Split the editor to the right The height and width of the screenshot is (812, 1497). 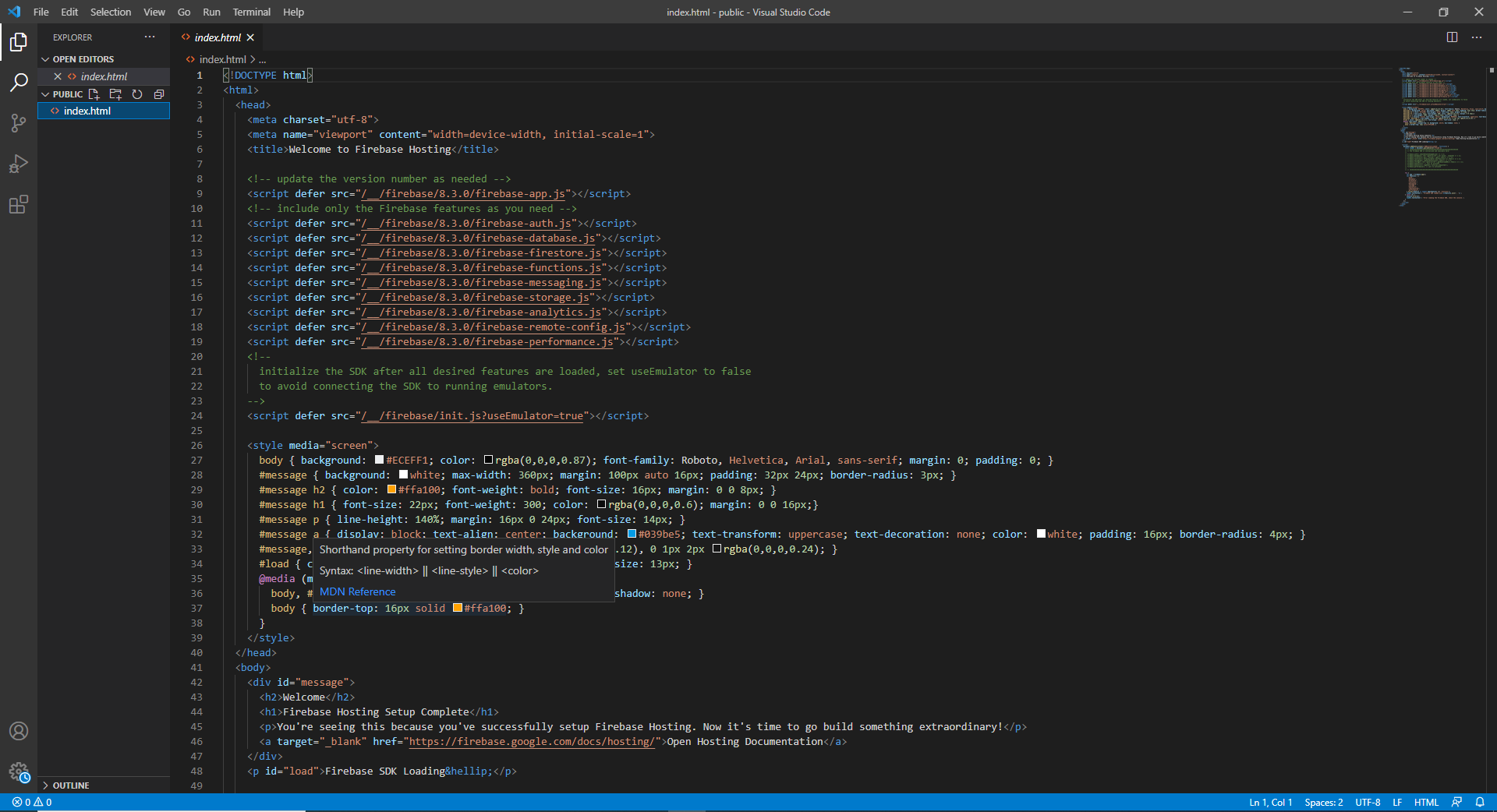(1452, 37)
